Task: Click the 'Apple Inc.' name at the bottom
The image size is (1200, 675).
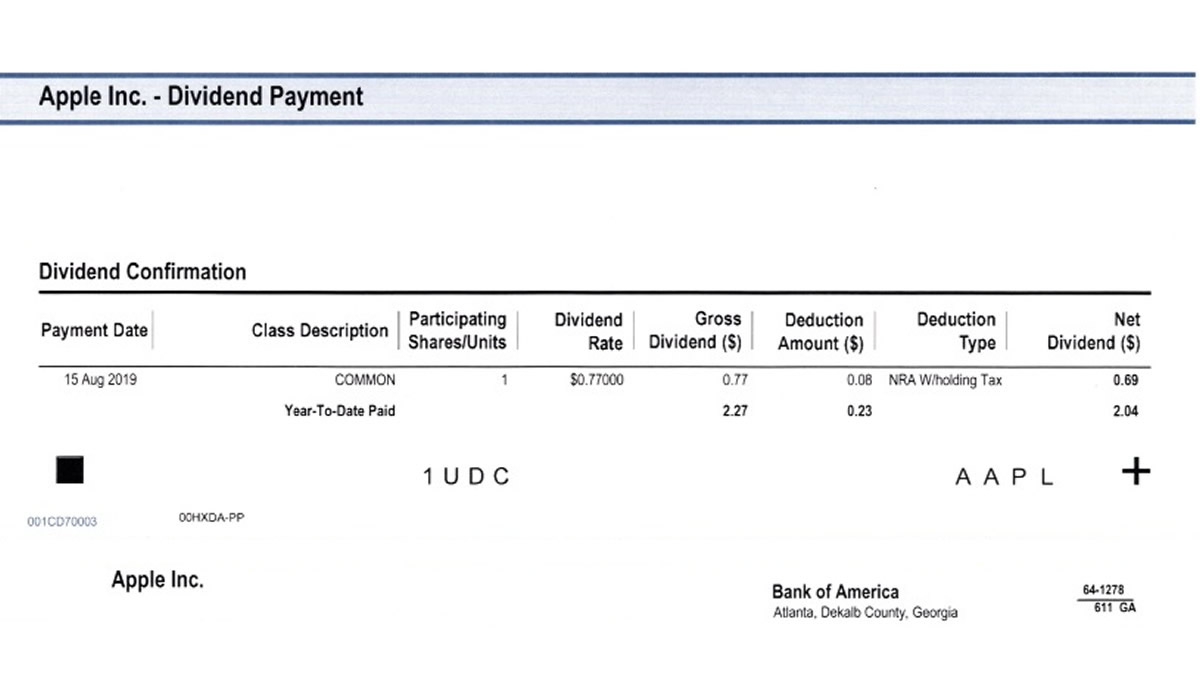Action: coord(157,580)
